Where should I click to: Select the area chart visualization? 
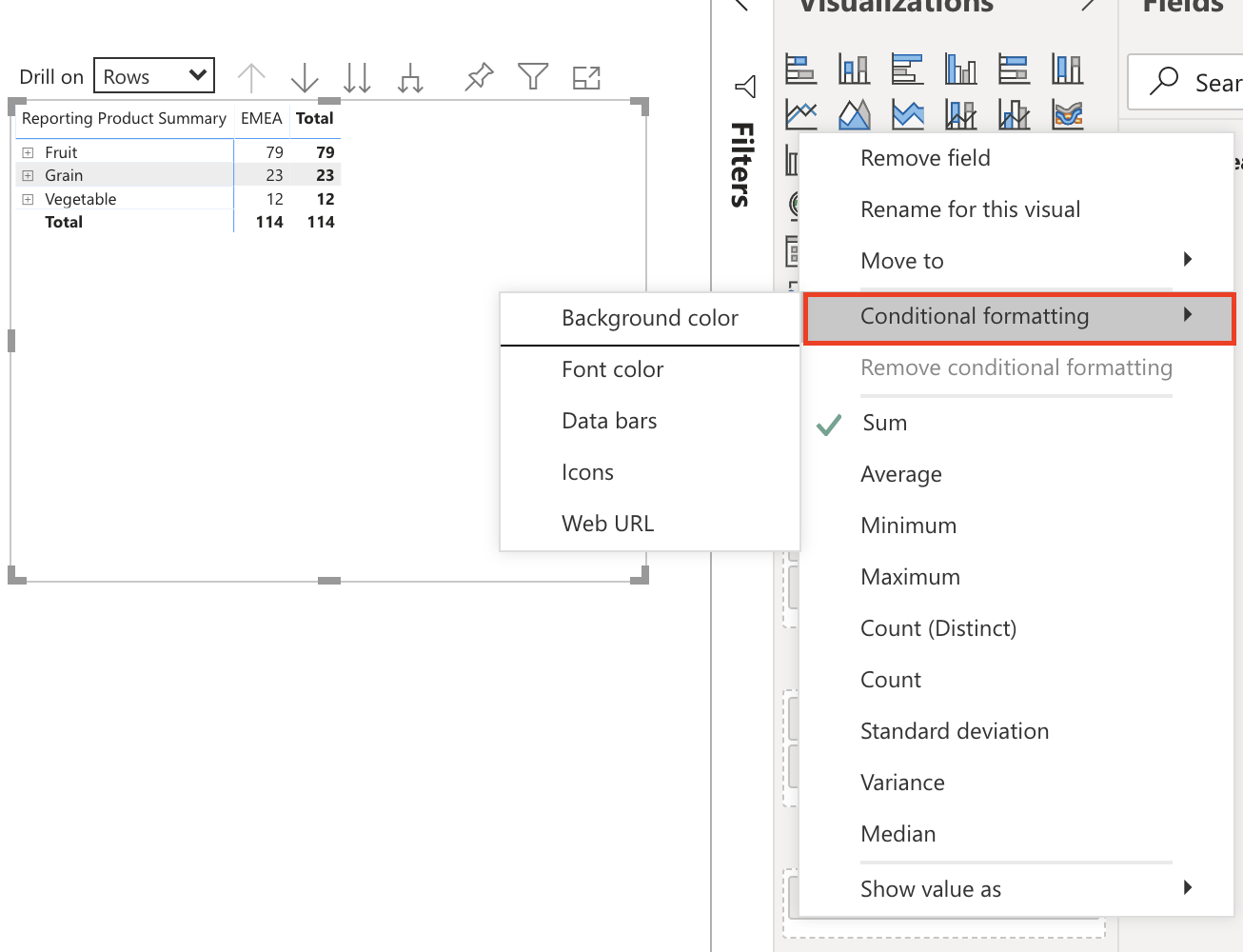tap(855, 114)
